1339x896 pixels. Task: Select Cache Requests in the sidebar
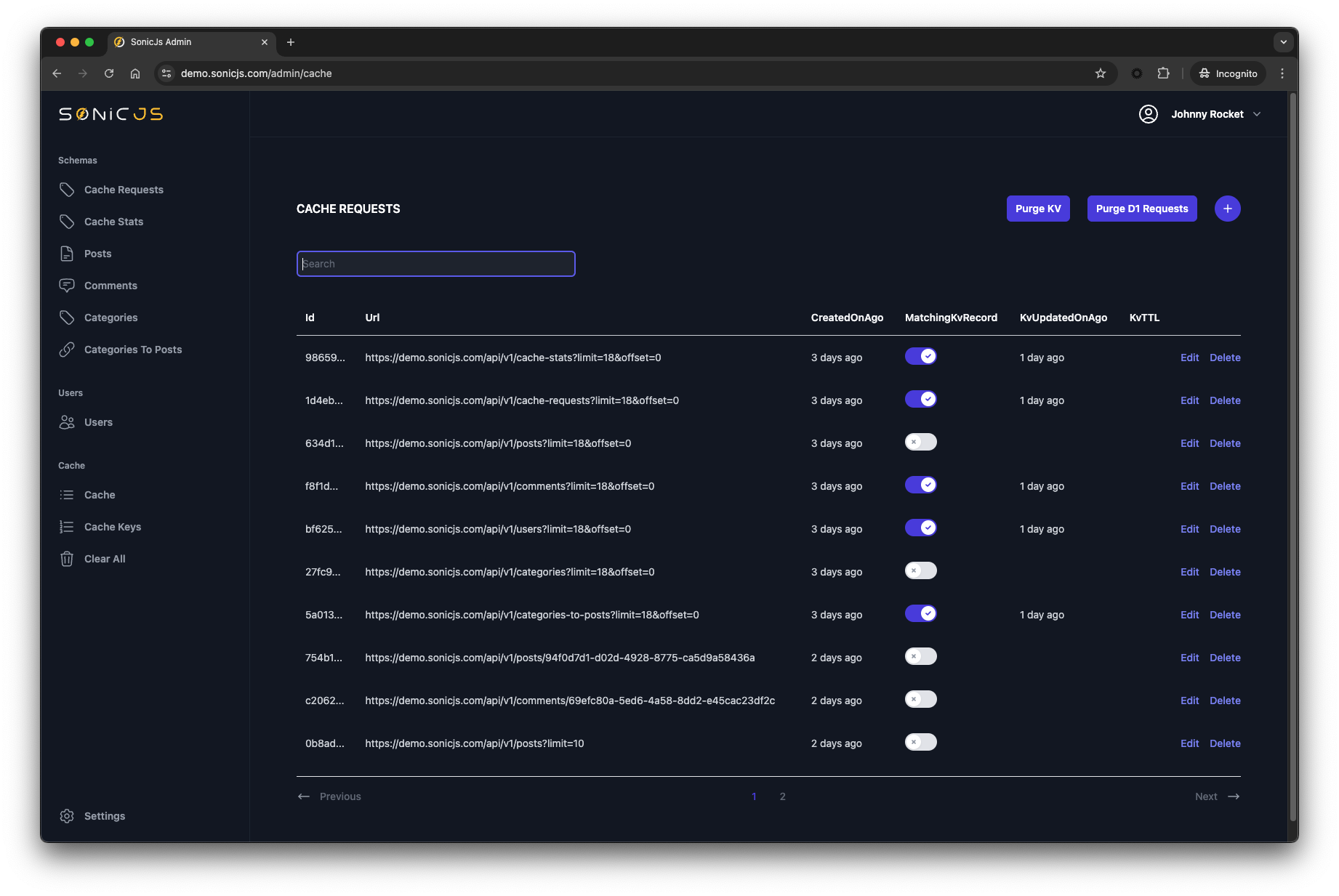pyautogui.click(x=124, y=189)
